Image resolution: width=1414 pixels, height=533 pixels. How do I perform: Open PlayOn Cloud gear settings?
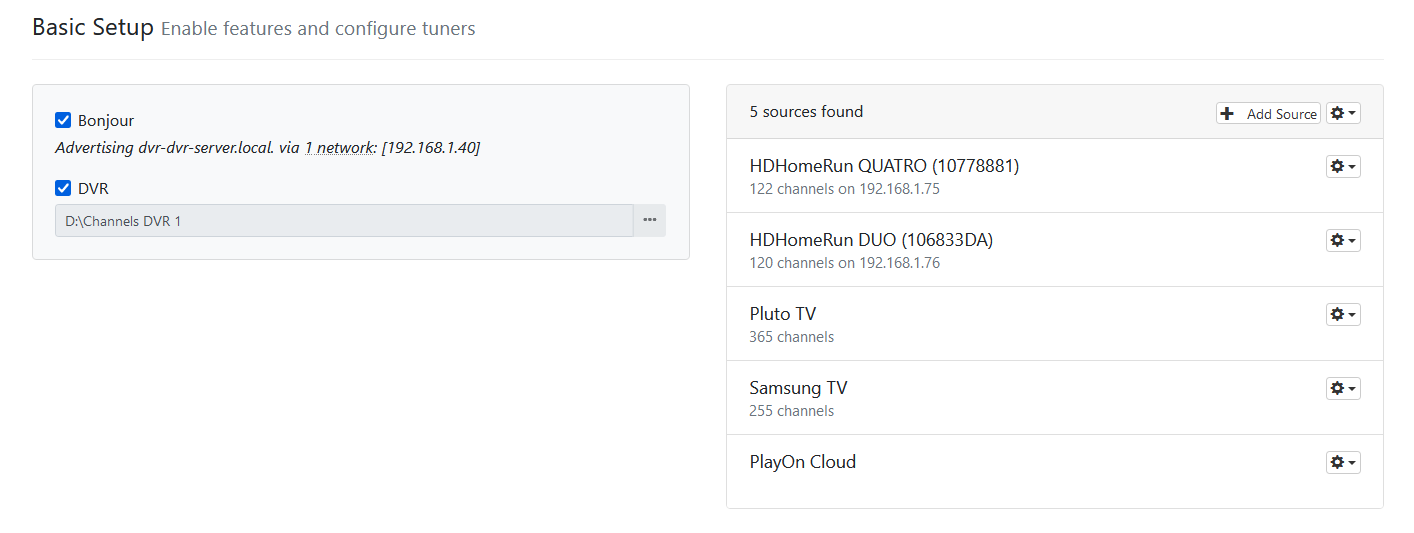click(x=1342, y=463)
